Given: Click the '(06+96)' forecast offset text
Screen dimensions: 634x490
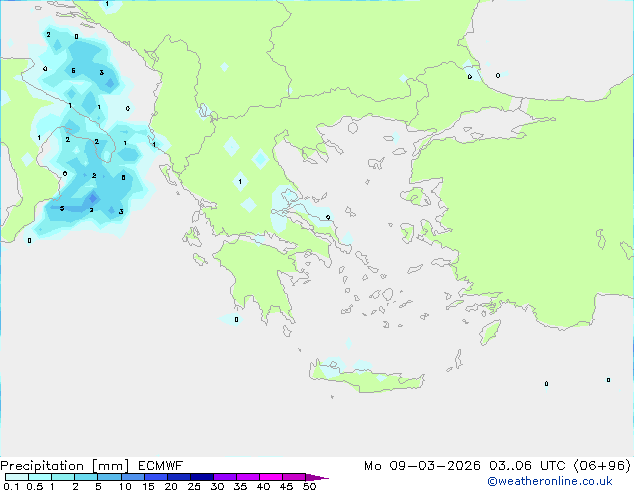Looking at the screenshot, I should click(602, 466).
